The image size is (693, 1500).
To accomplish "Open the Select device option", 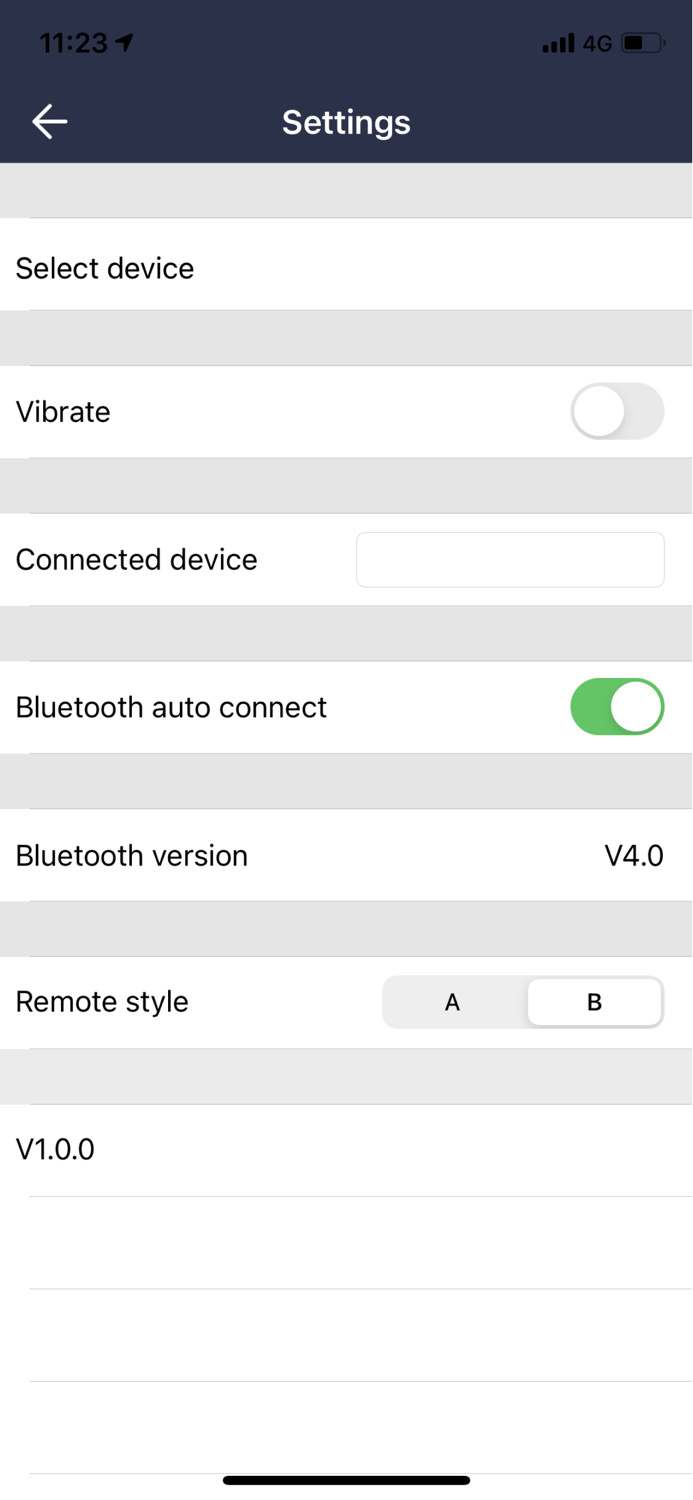I will [x=104, y=268].
